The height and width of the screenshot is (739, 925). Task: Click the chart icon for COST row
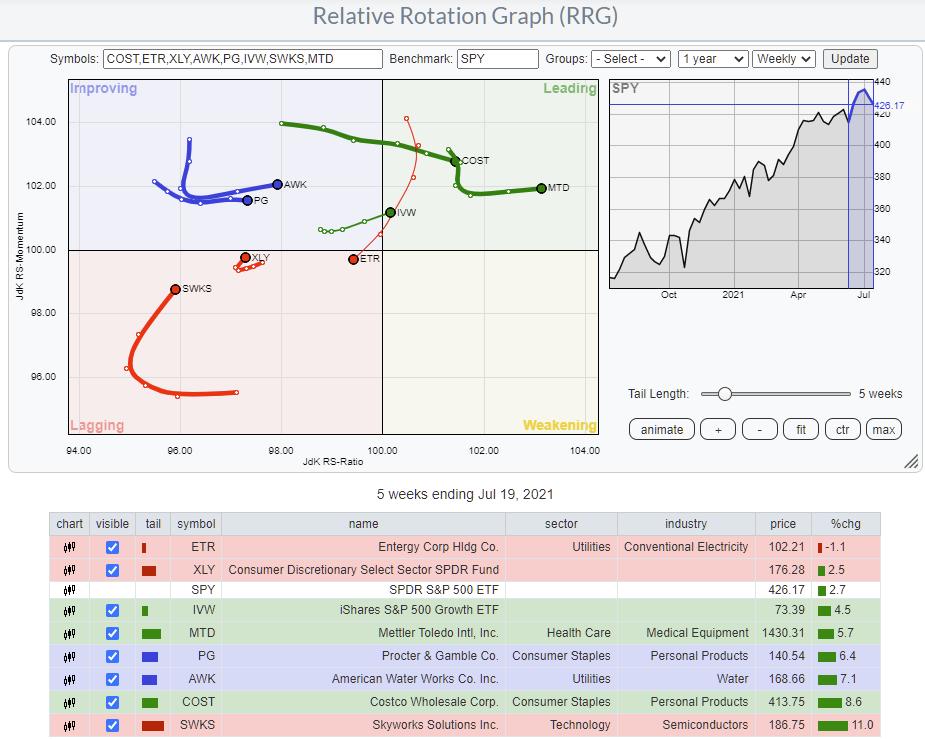tap(69, 702)
